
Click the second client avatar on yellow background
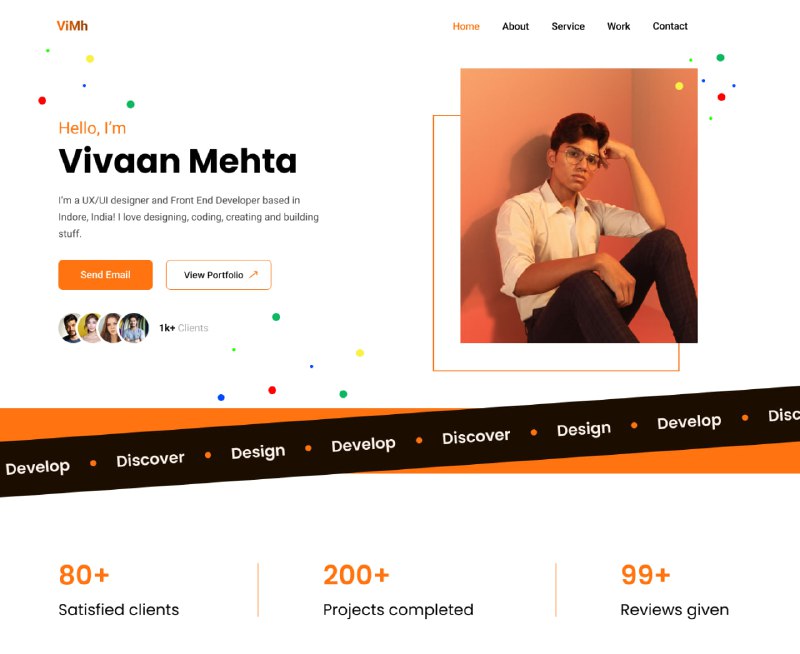click(91, 328)
